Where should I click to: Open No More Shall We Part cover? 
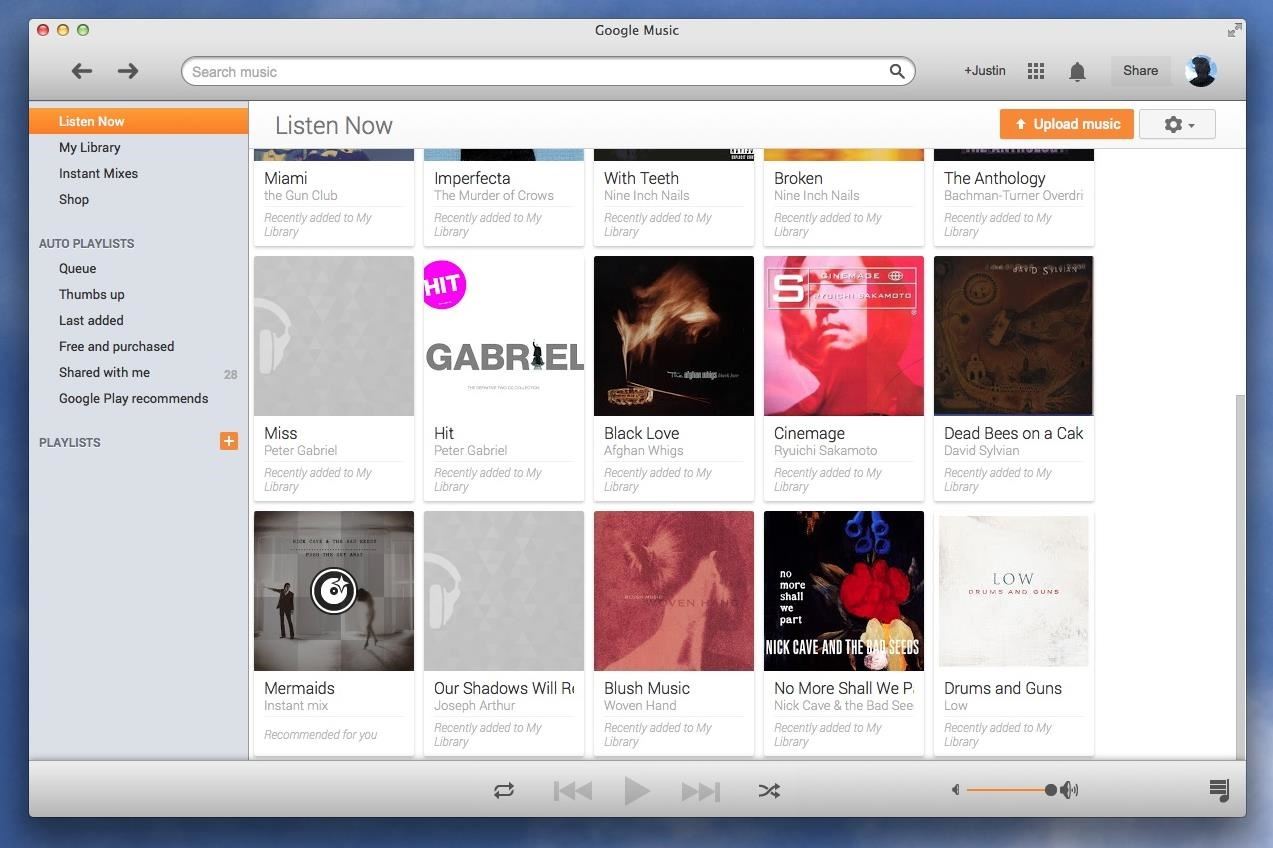[844, 591]
